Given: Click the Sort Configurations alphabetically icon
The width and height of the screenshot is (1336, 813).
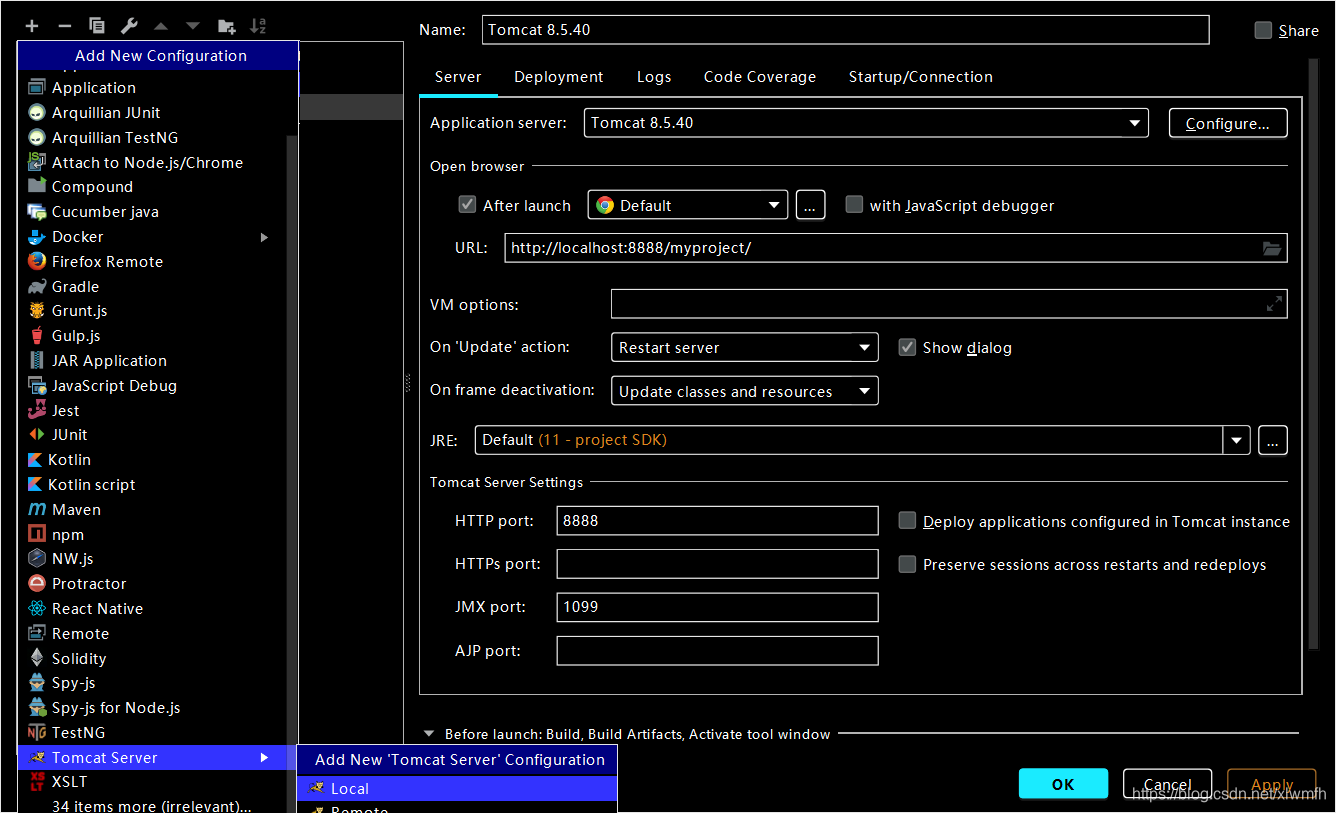Looking at the screenshot, I should [x=258, y=25].
